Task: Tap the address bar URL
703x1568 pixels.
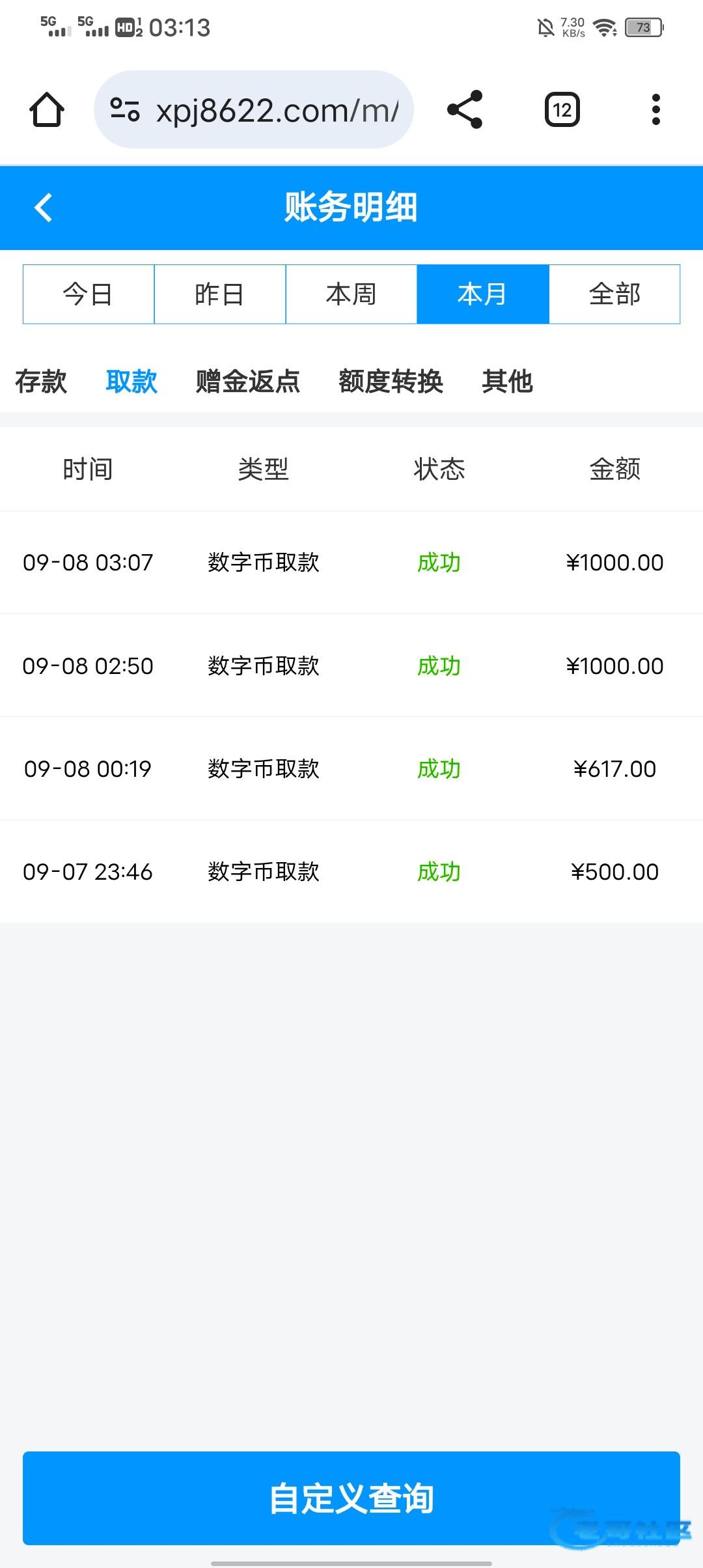Action: (277, 111)
